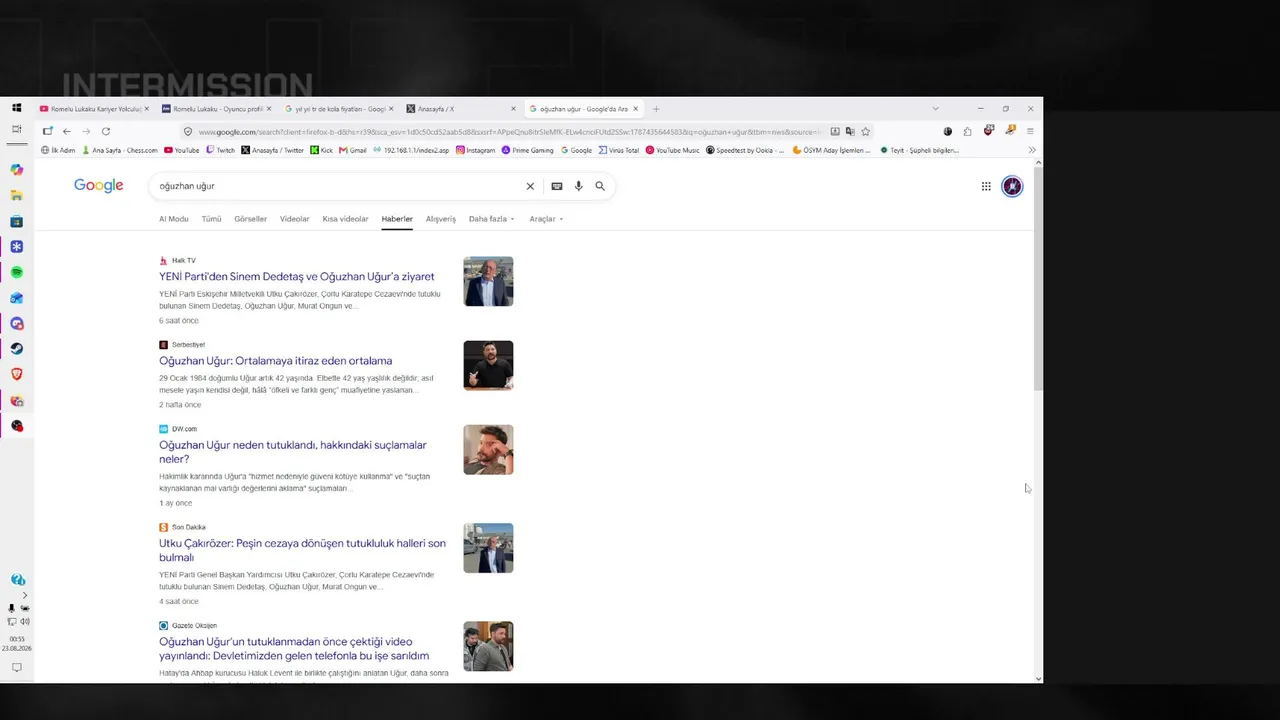This screenshot has width=1280, height=720.
Task: Go to the Google logo homepage
Action: coord(99,186)
